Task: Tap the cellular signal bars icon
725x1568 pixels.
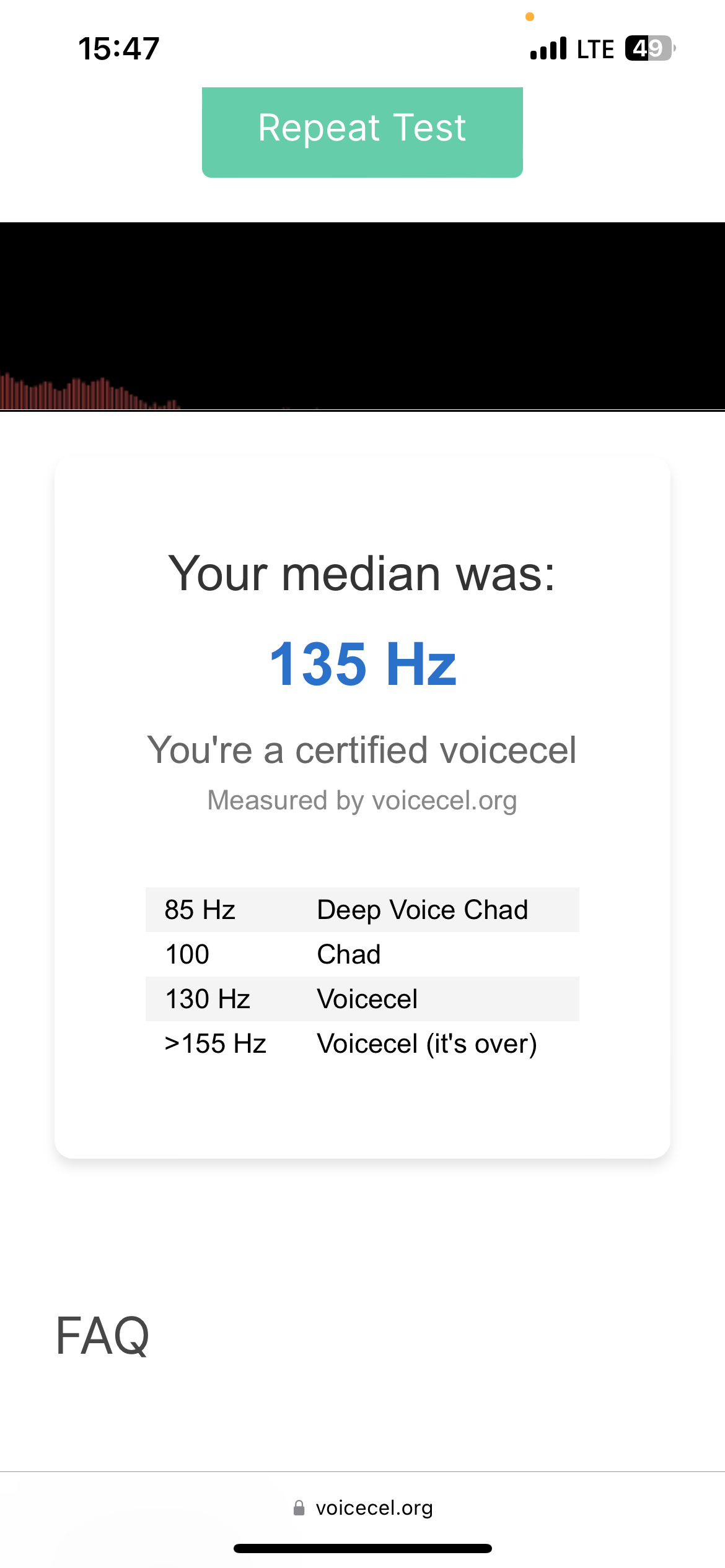Action: click(x=548, y=48)
